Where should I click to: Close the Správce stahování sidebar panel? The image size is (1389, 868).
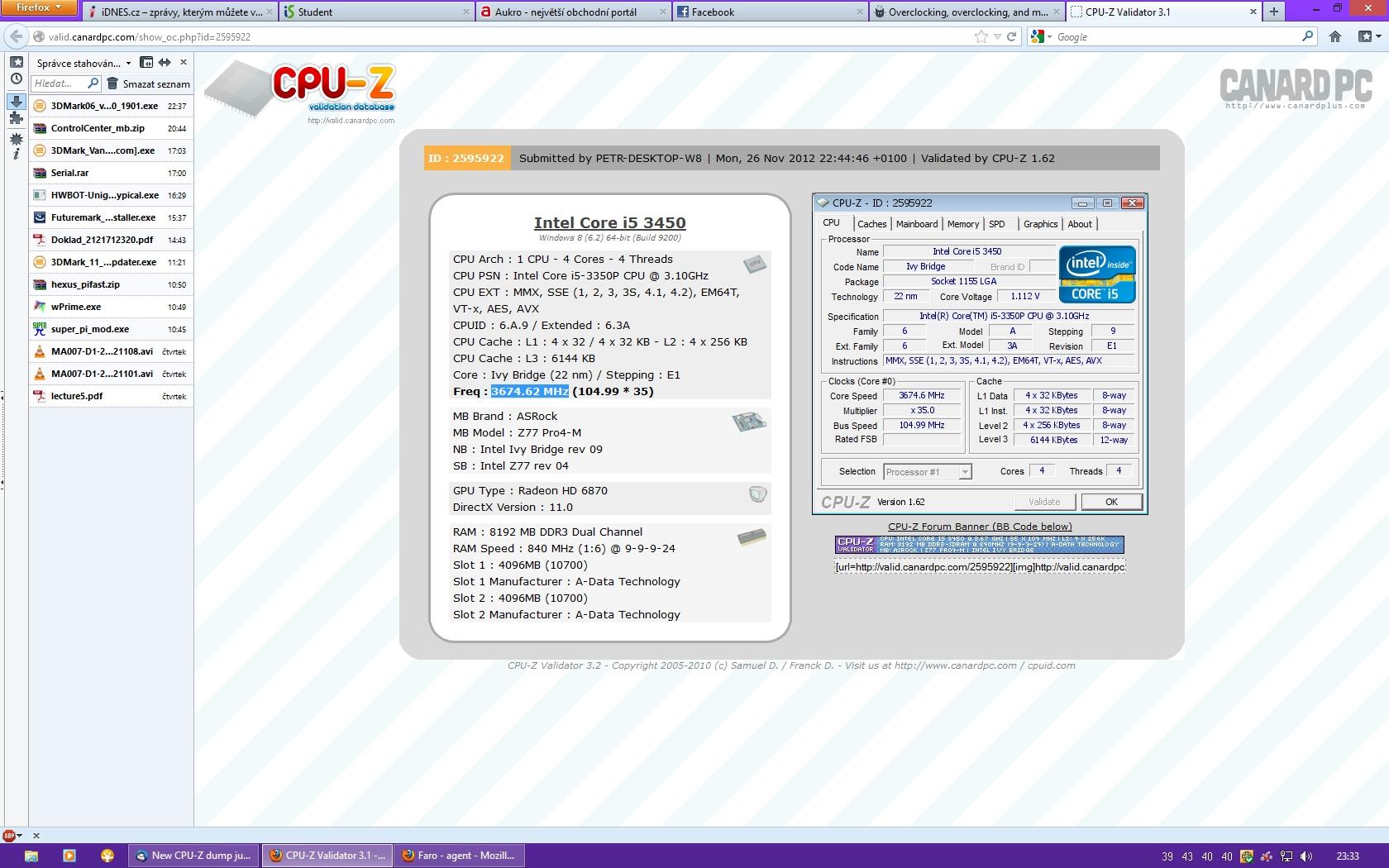[184, 62]
